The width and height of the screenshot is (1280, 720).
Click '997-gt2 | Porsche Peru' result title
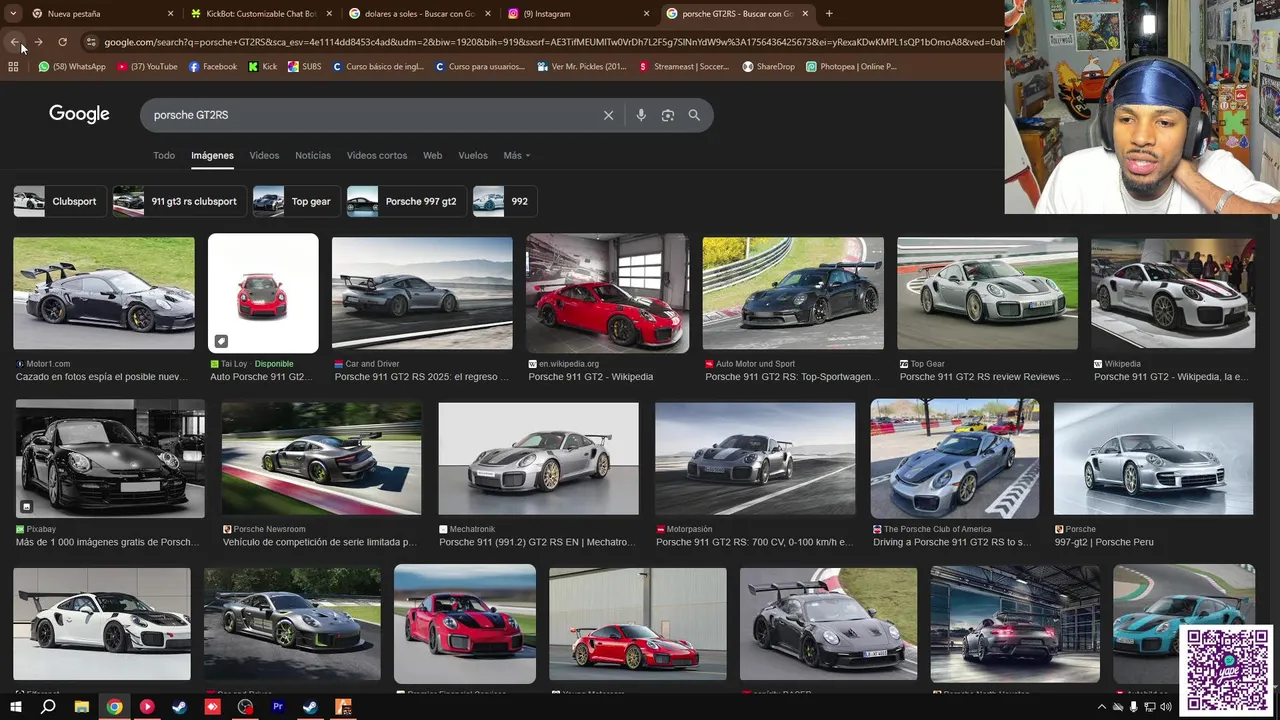(1104, 542)
